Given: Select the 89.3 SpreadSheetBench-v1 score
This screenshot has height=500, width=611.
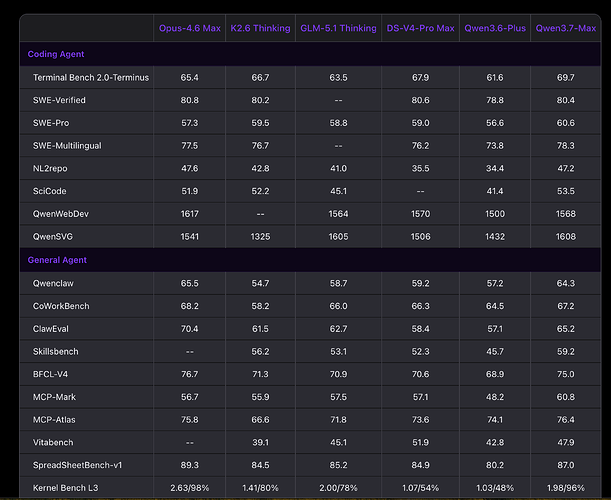Looking at the screenshot, I should point(190,465).
